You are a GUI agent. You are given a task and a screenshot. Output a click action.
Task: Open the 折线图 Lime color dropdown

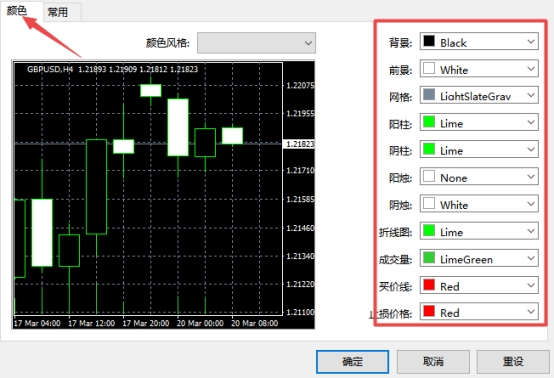[x=479, y=231]
